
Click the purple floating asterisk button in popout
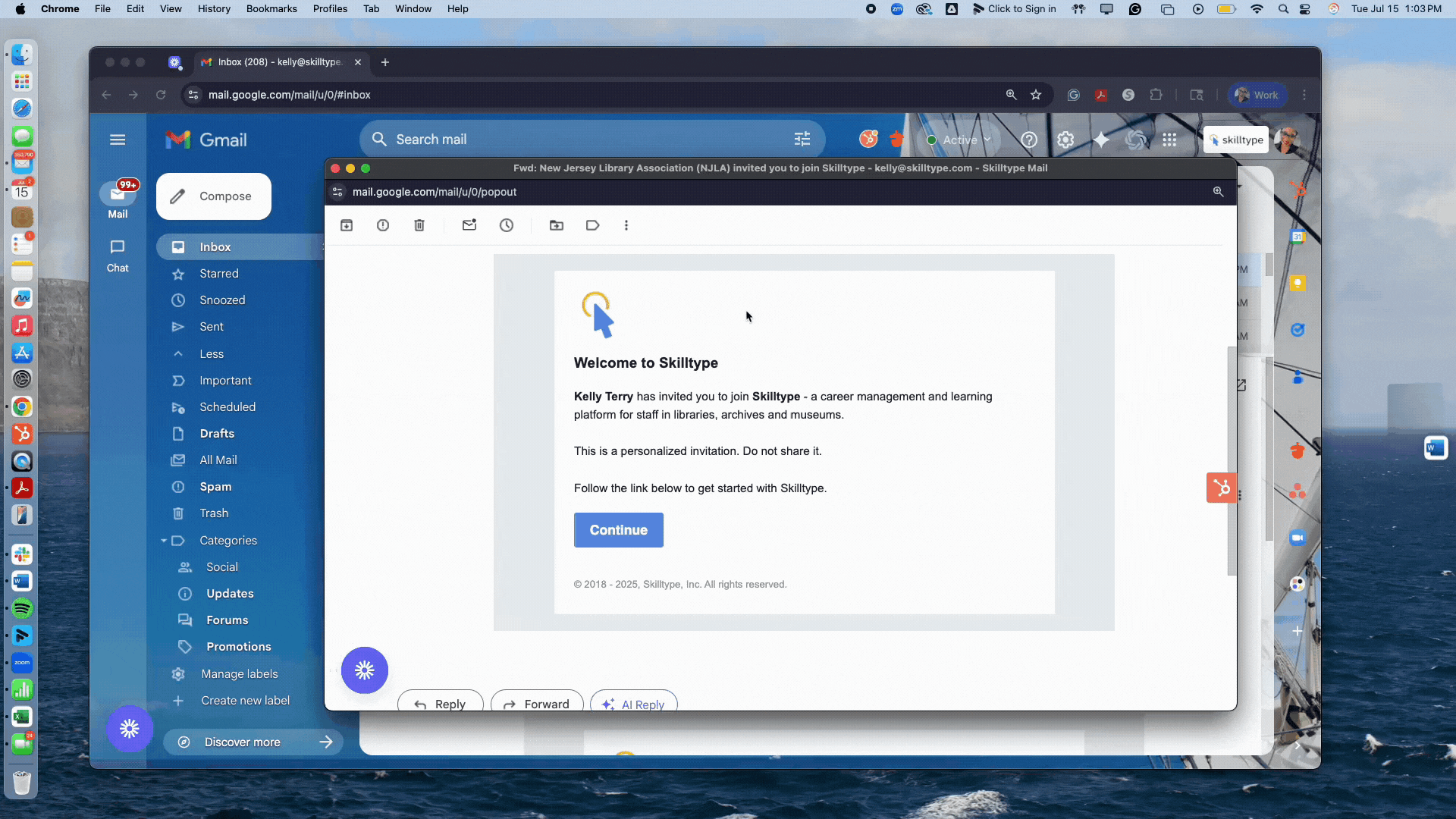(365, 670)
